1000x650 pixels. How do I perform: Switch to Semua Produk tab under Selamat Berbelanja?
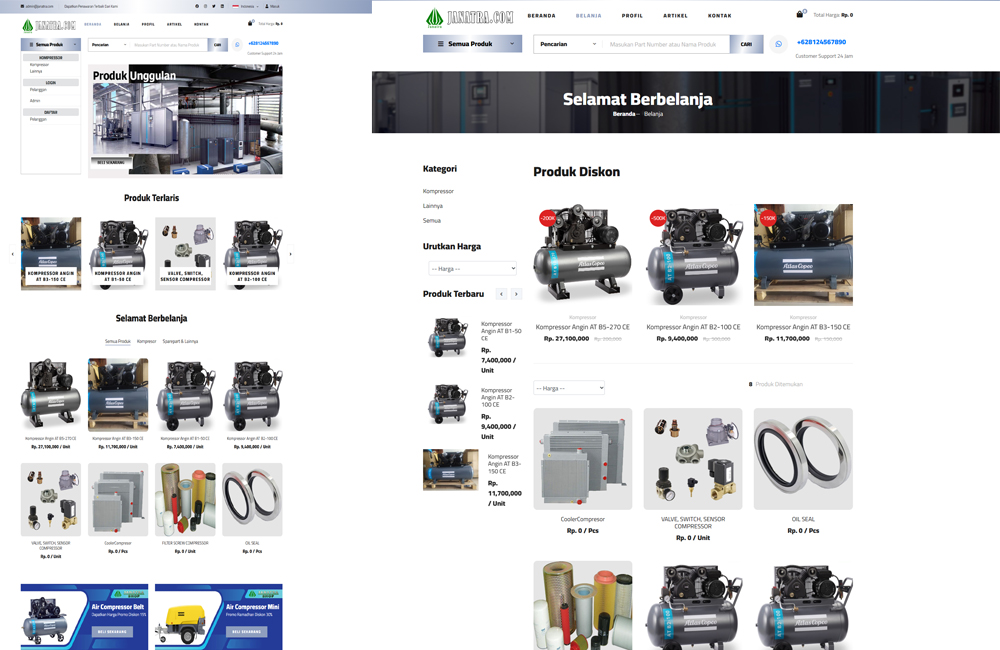coord(117,341)
